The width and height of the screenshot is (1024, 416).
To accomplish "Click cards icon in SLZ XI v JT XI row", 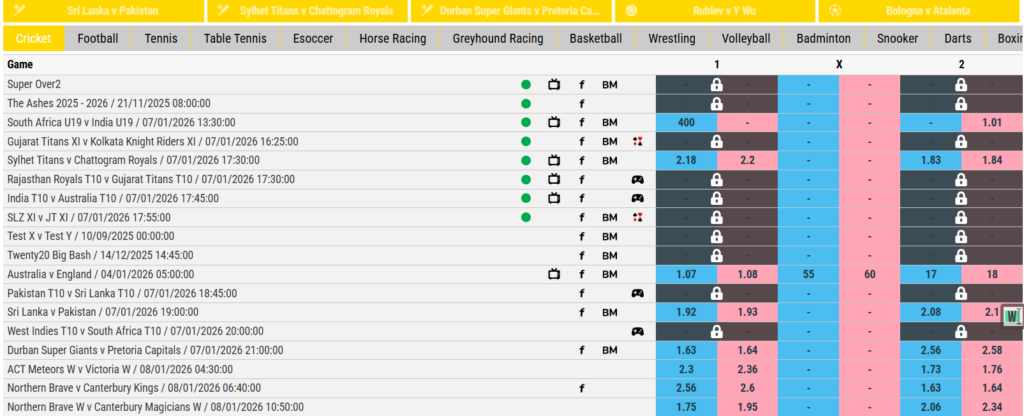I will (x=638, y=217).
